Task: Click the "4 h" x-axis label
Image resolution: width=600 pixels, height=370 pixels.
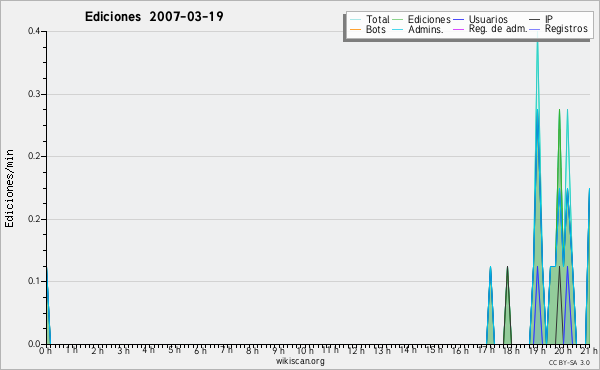Action: tap(149, 350)
